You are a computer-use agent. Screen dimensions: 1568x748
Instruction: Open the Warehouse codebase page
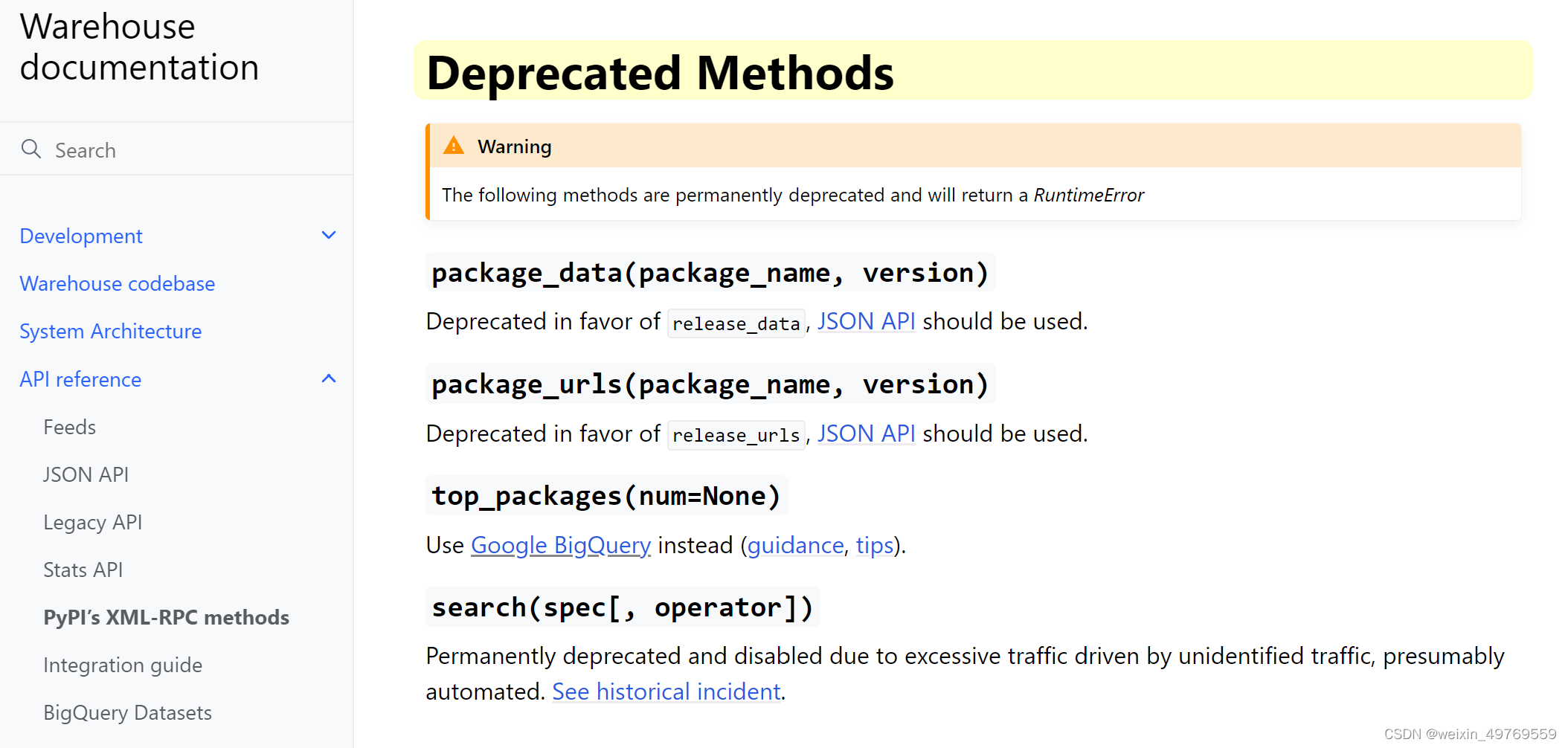pyautogui.click(x=117, y=283)
